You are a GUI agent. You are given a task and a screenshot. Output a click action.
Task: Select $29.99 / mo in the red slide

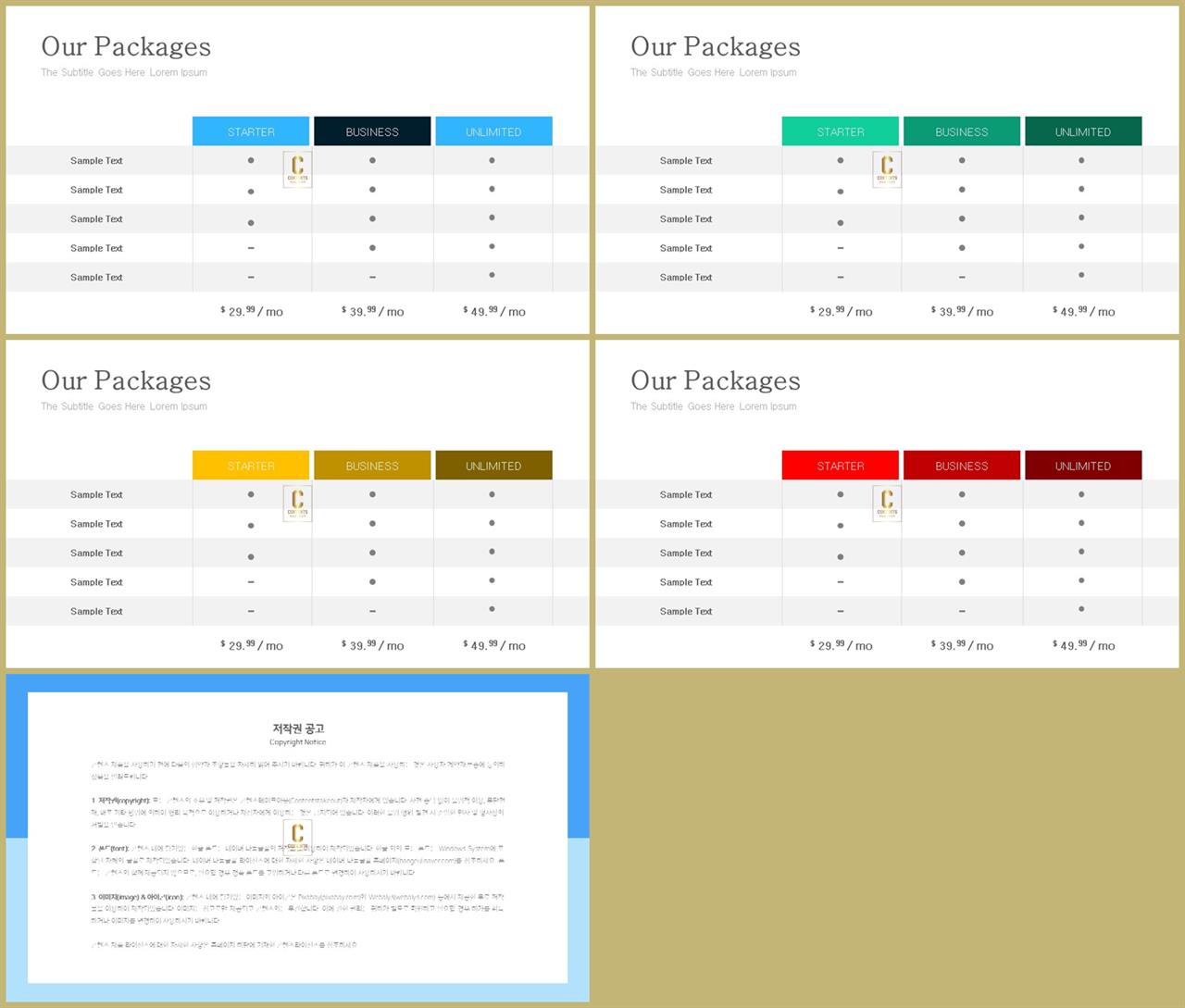[x=842, y=645]
